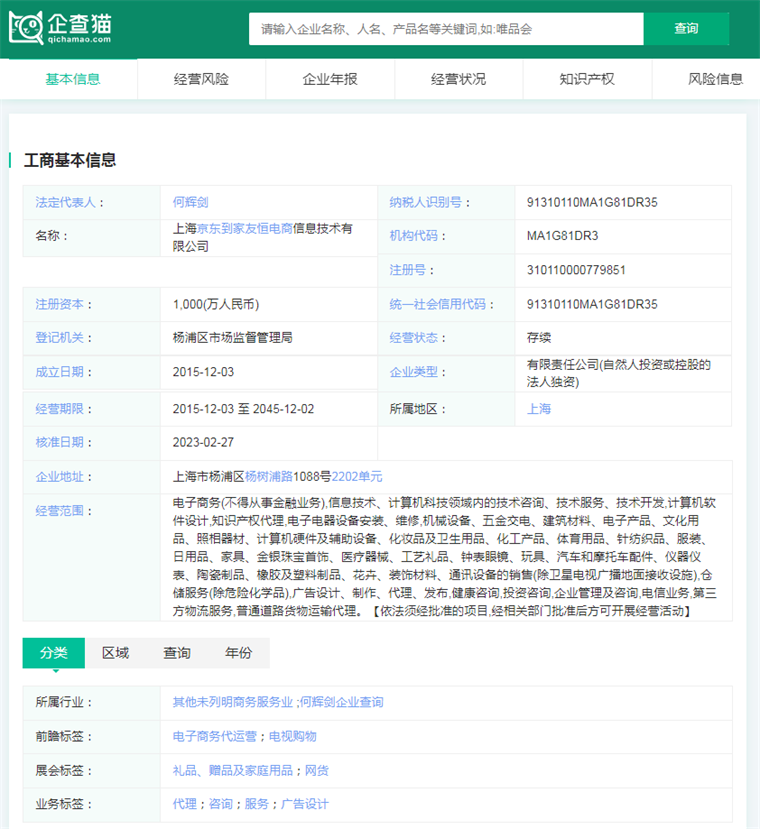The width and height of the screenshot is (760, 829).
Task: Click the 经营期限 label link
Action: pyautogui.click(x=59, y=409)
